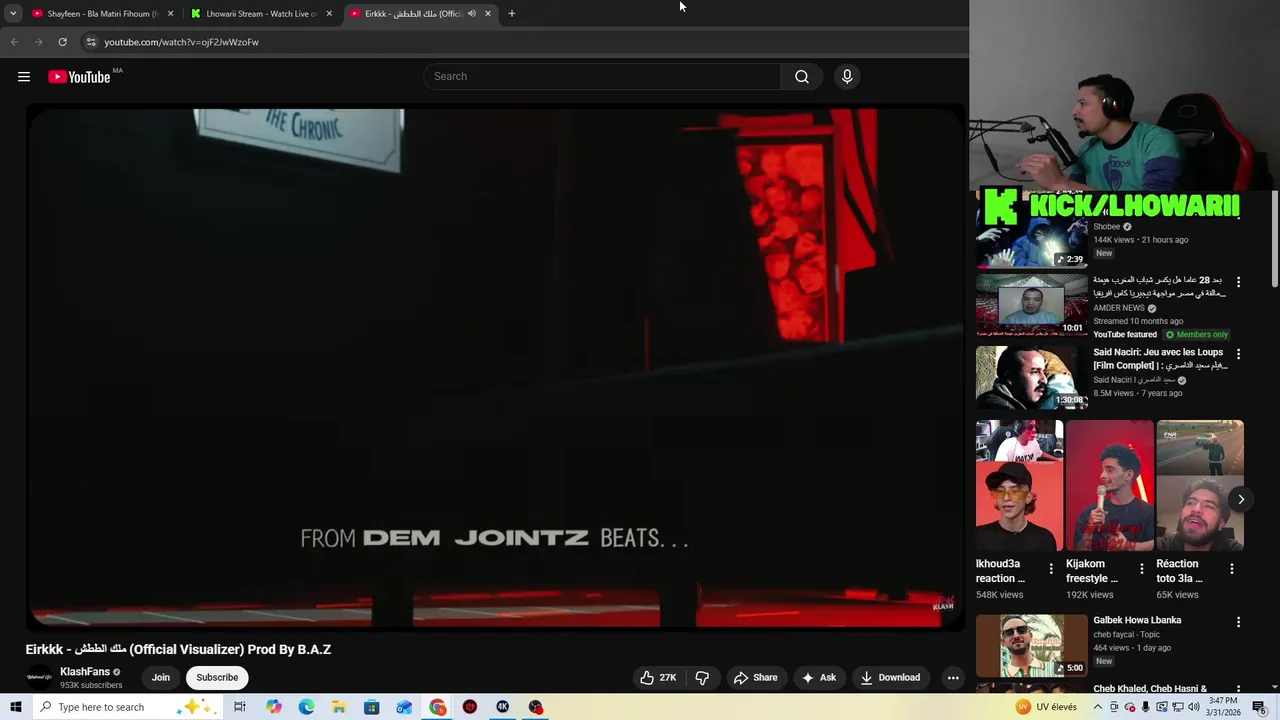Open Task View on the taskbar
1280x720 pixels.
point(240,707)
